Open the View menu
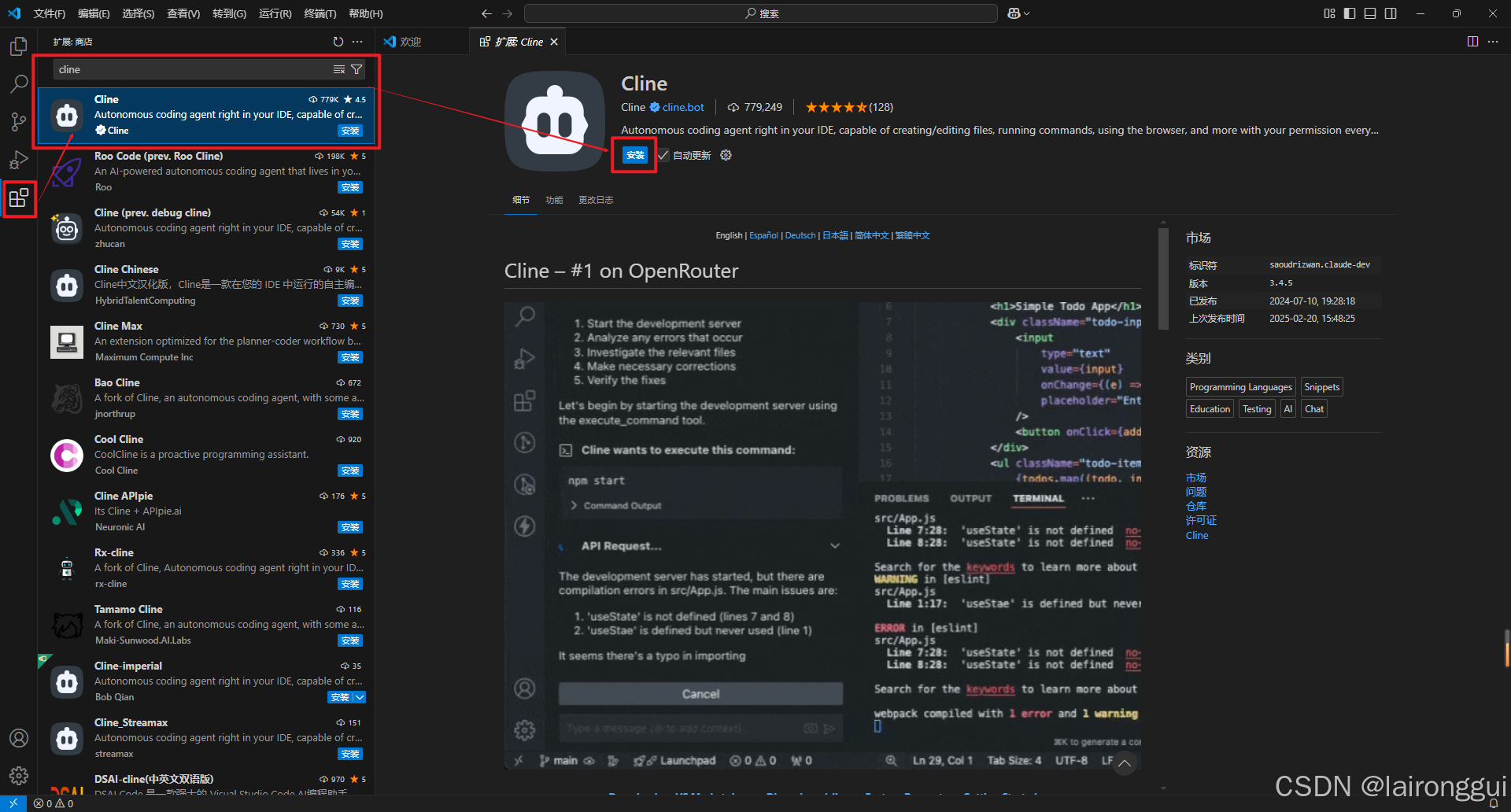The image size is (1511, 812). pyautogui.click(x=183, y=13)
